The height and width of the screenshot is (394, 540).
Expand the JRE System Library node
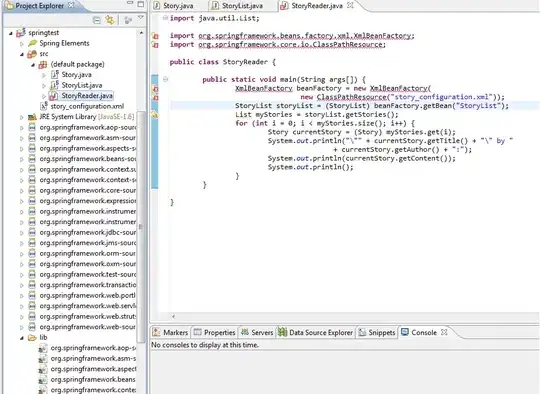click(22, 117)
